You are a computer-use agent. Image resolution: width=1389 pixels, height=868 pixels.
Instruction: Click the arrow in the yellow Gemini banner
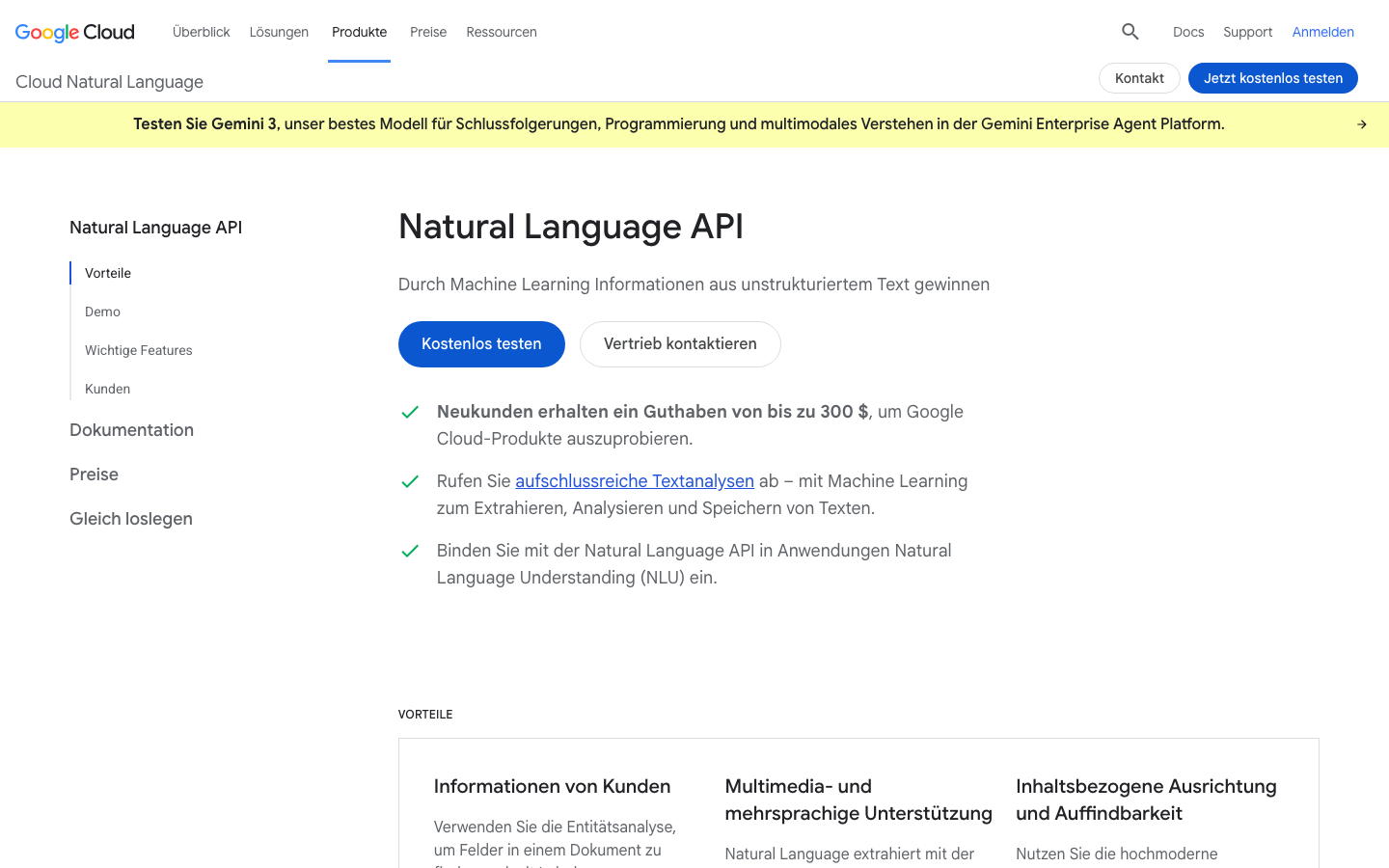(1362, 124)
